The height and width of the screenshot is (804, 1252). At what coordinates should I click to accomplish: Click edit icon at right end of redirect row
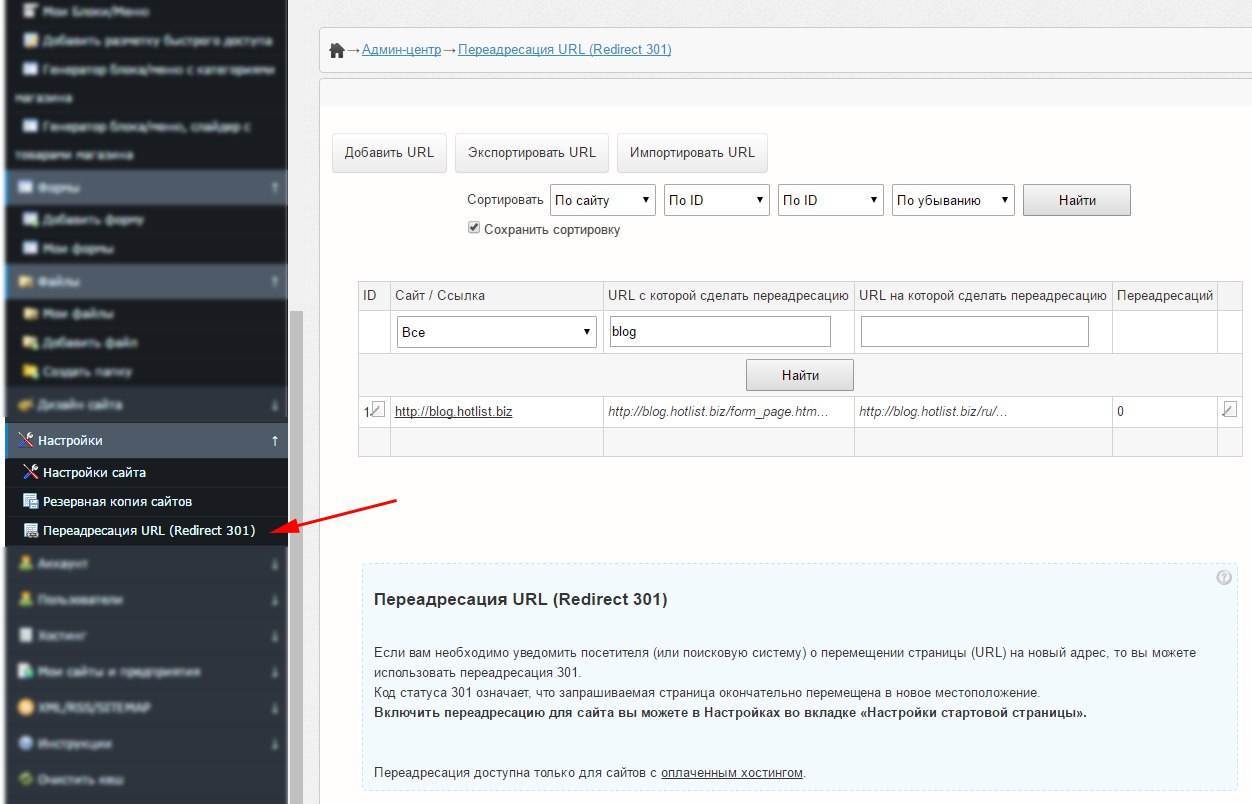point(1229,409)
